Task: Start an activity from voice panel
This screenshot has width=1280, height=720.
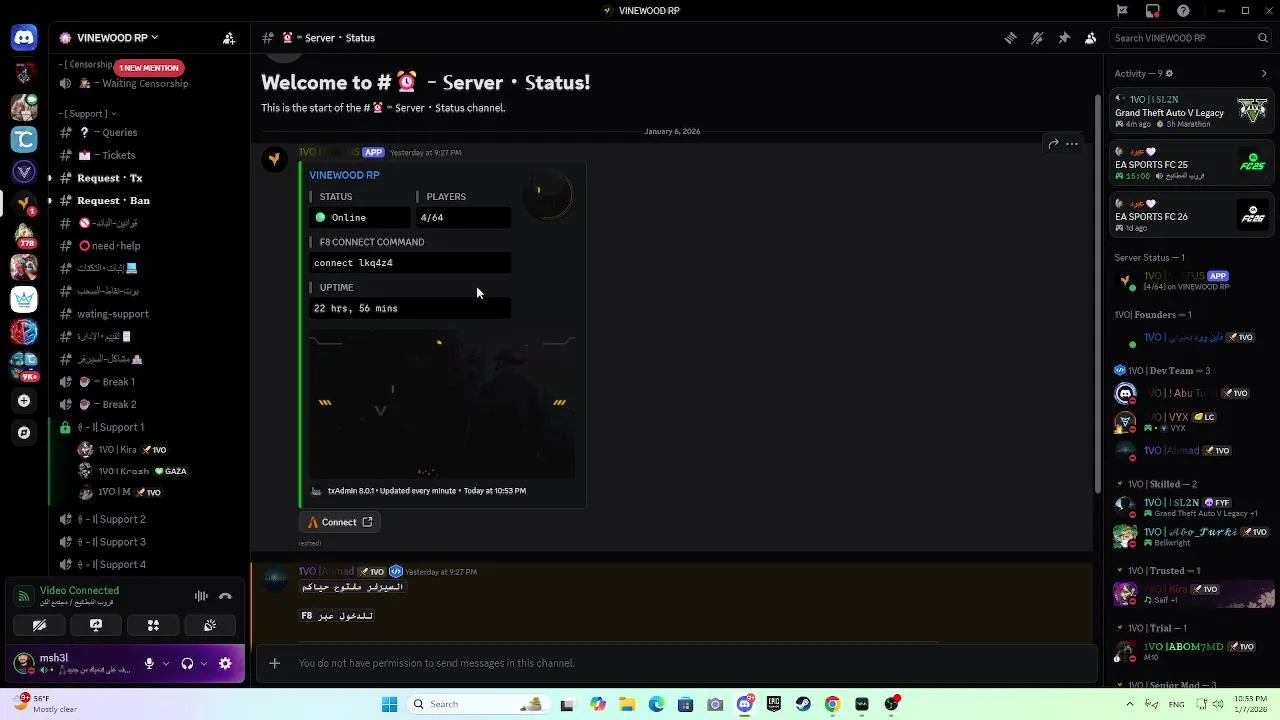Action: click(153, 625)
